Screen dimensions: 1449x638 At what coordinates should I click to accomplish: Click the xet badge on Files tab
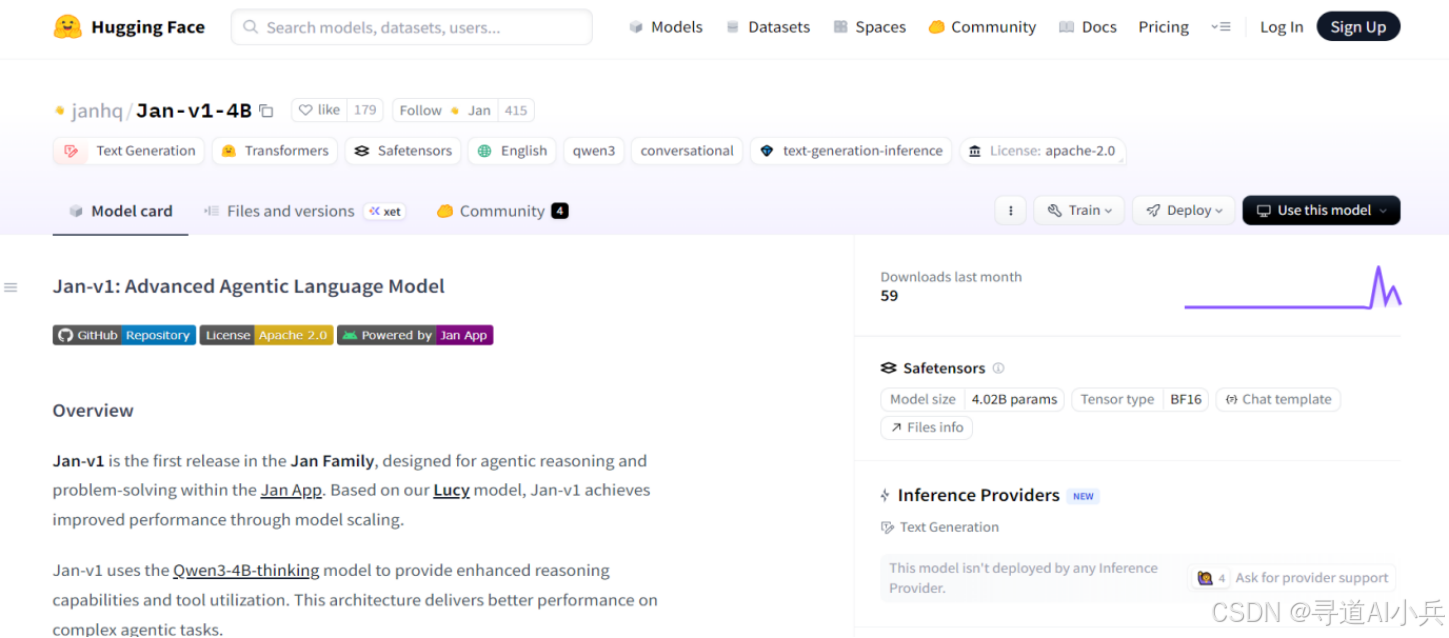point(385,211)
